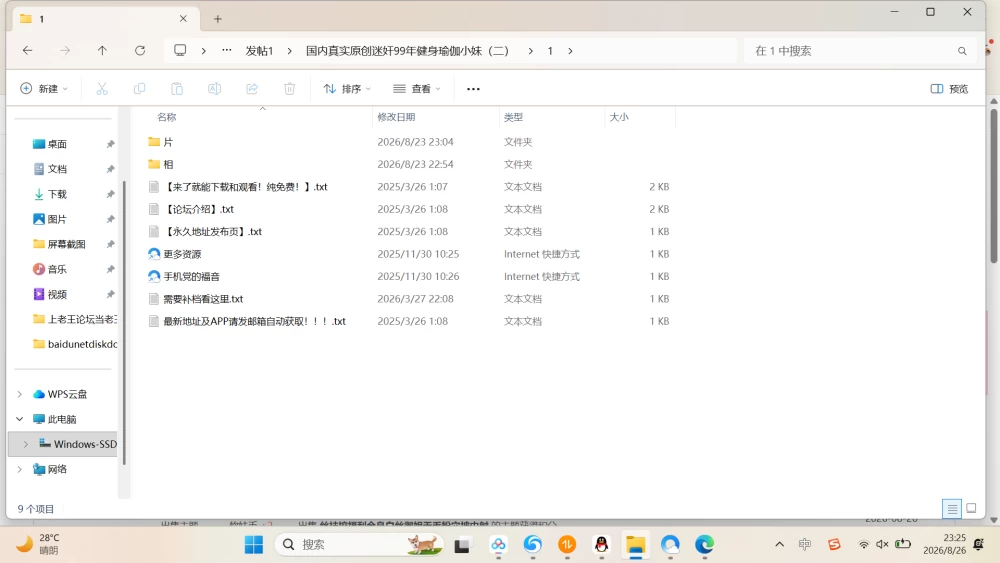Delete the selected item via trash icon
This screenshot has width=1000, height=563.
290,89
